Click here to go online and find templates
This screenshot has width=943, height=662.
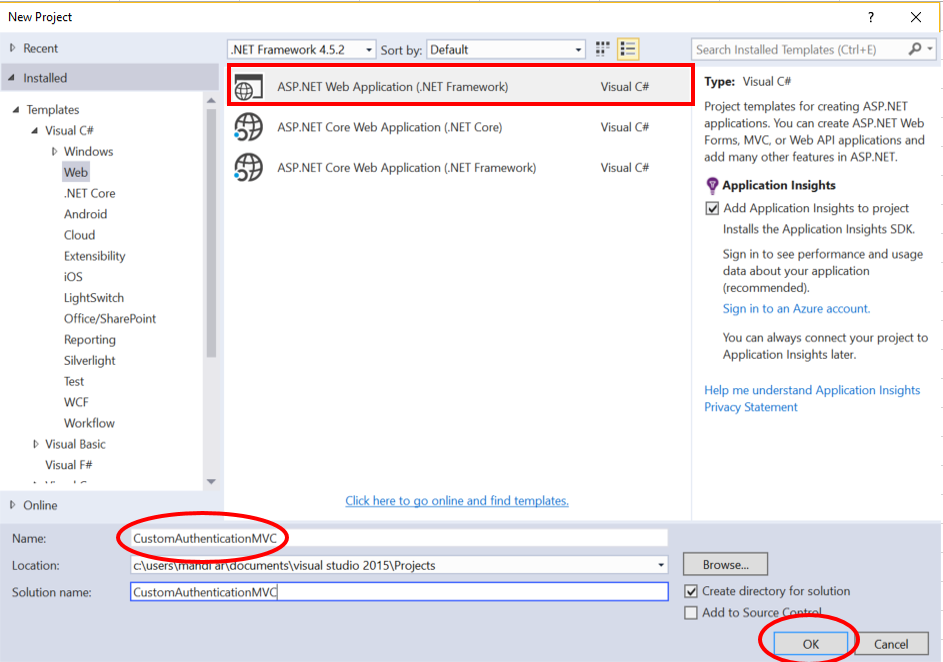pos(457,501)
